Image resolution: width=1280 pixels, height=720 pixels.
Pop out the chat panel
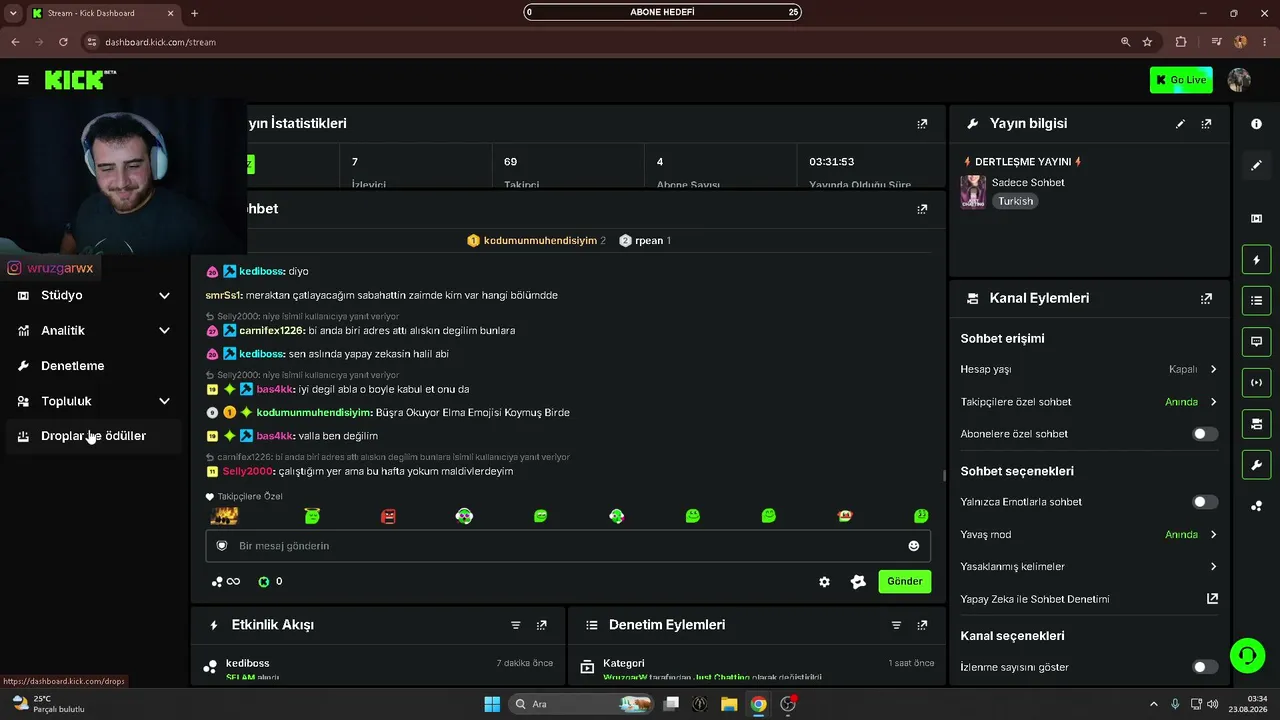point(922,209)
